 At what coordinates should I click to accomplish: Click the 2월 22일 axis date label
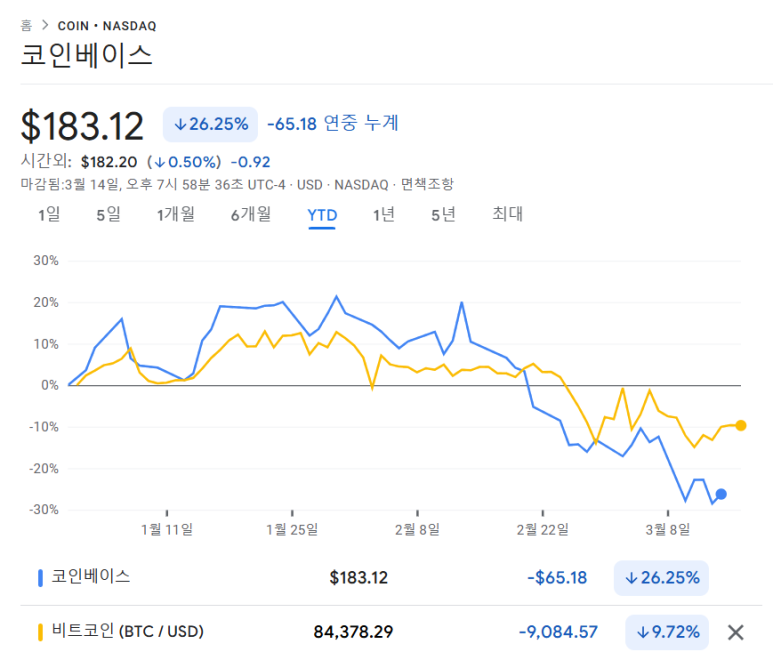[543, 530]
